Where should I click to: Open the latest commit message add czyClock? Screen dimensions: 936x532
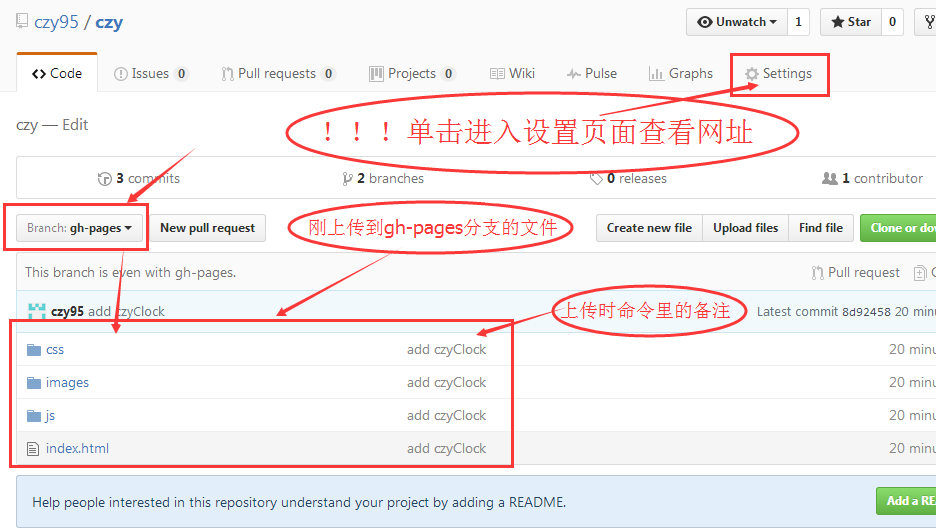click(126, 312)
